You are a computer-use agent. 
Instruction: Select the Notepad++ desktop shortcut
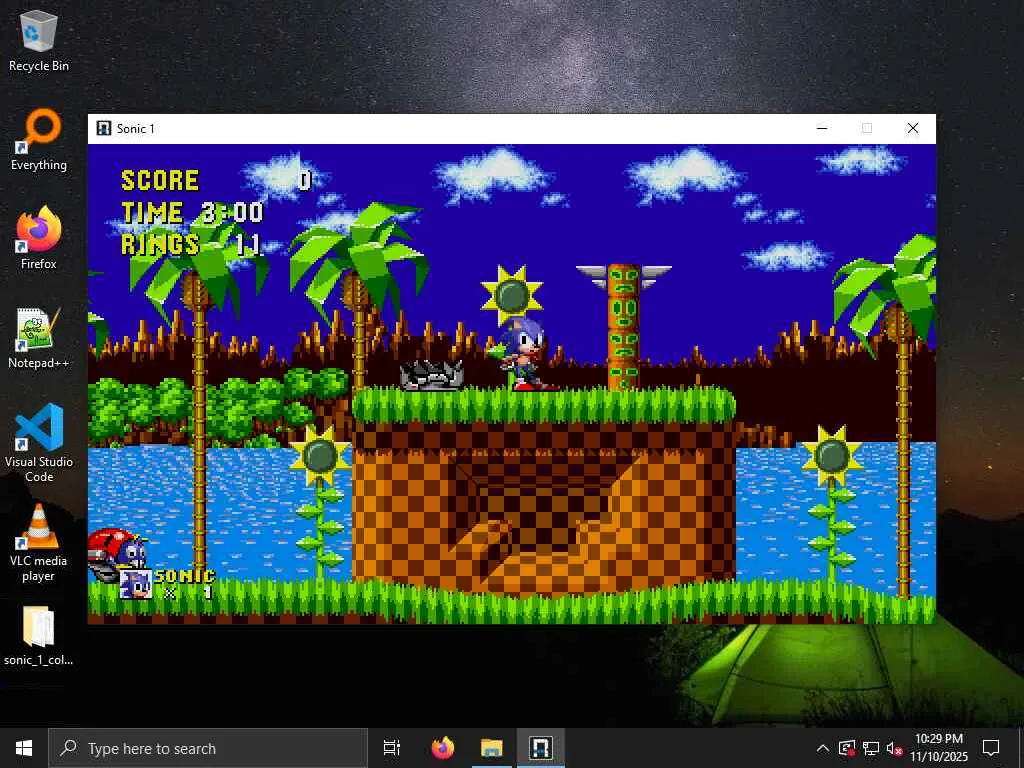point(39,338)
